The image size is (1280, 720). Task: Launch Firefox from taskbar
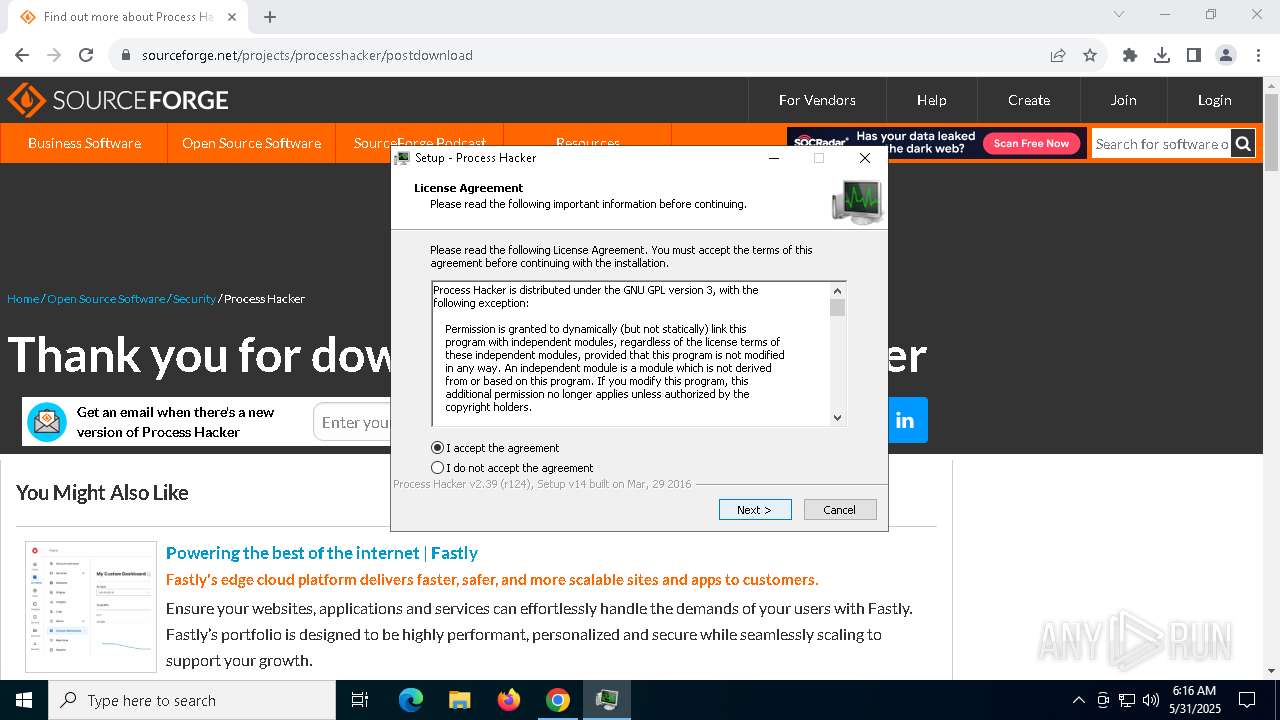[x=509, y=700]
